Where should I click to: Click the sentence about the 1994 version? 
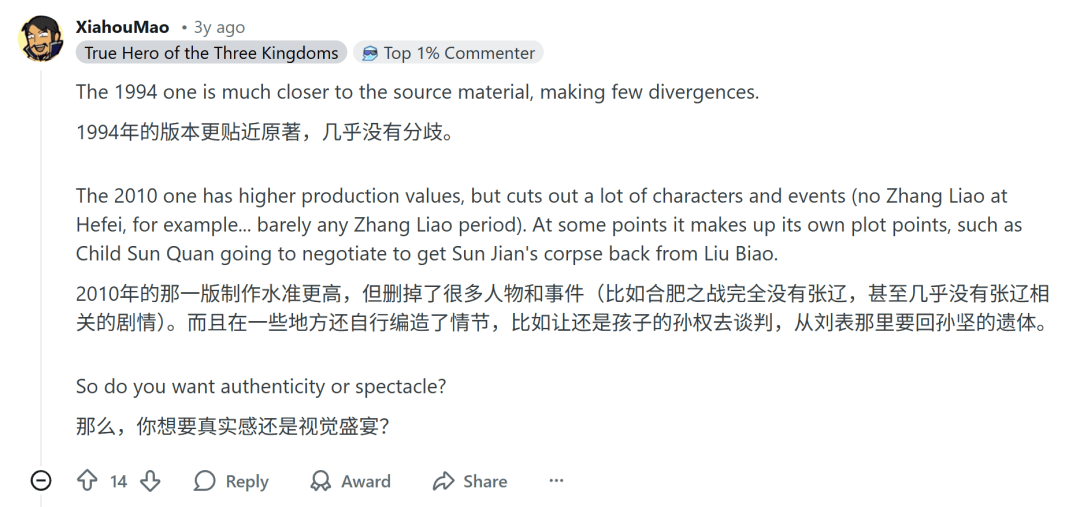417,92
